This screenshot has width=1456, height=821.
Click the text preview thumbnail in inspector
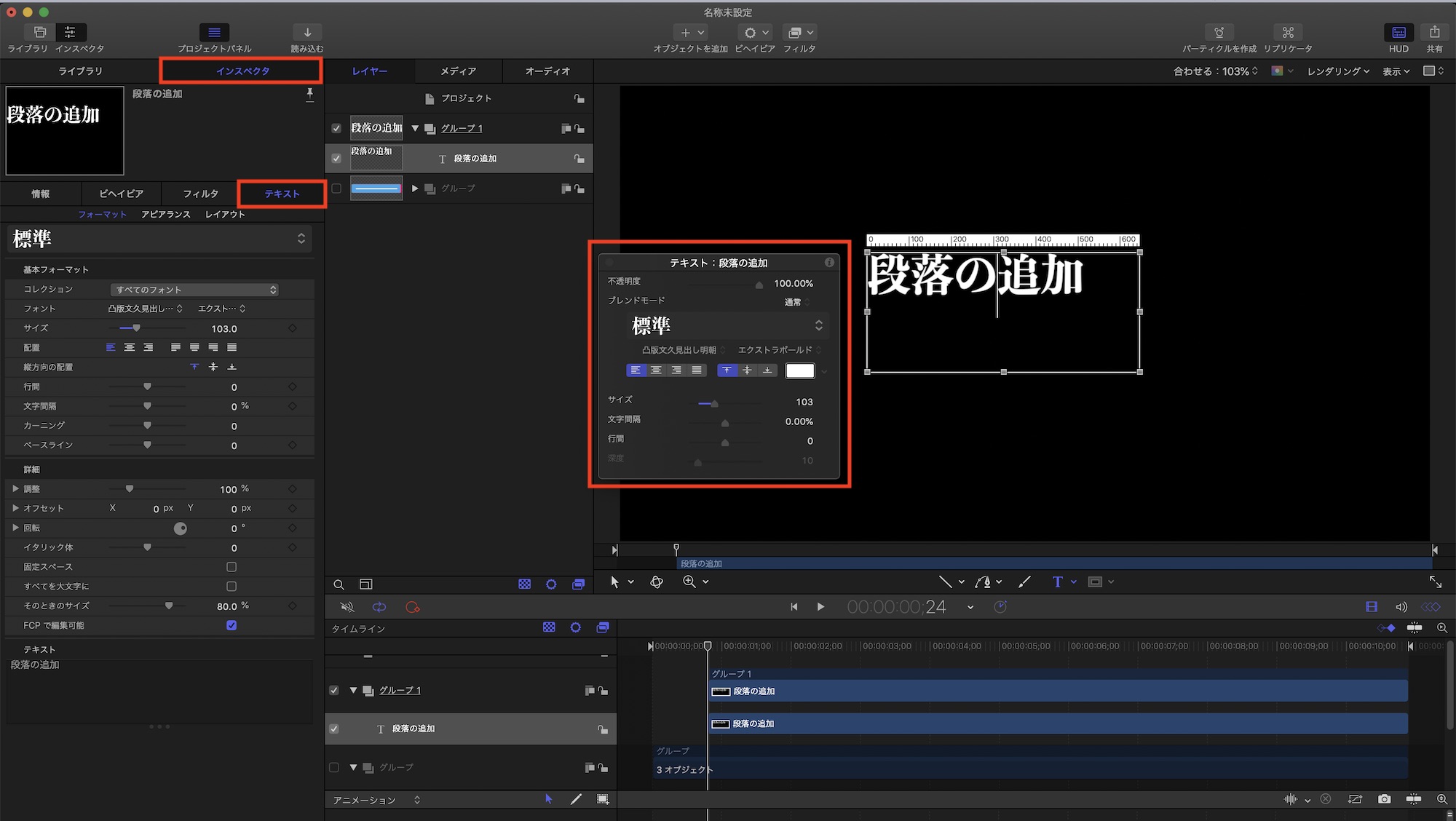click(x=65, y=131)
